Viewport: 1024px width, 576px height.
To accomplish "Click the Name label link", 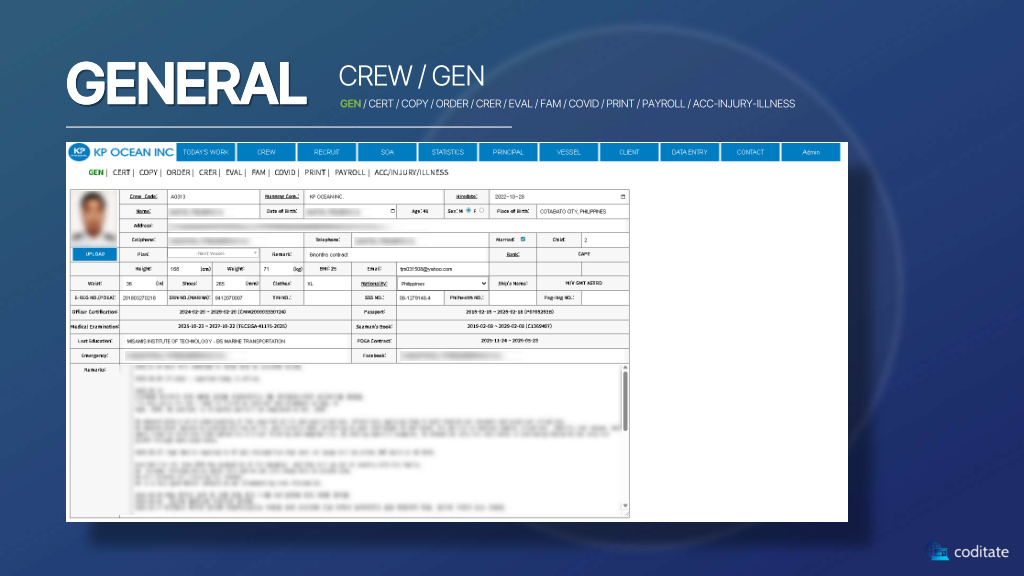I will 143,212.
